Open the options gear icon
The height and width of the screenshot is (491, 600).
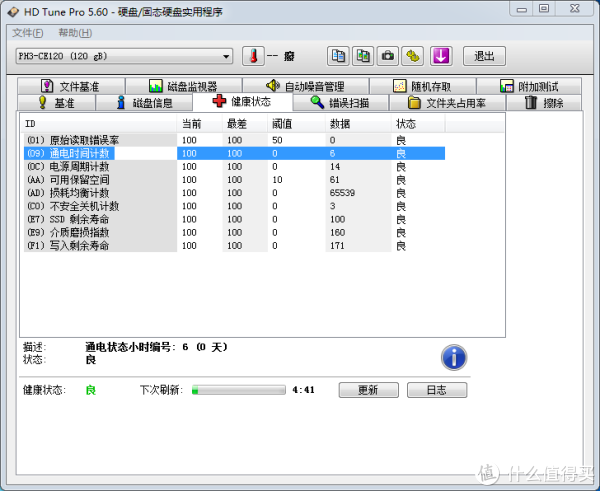pyautogui.click(x=412, y=56)
